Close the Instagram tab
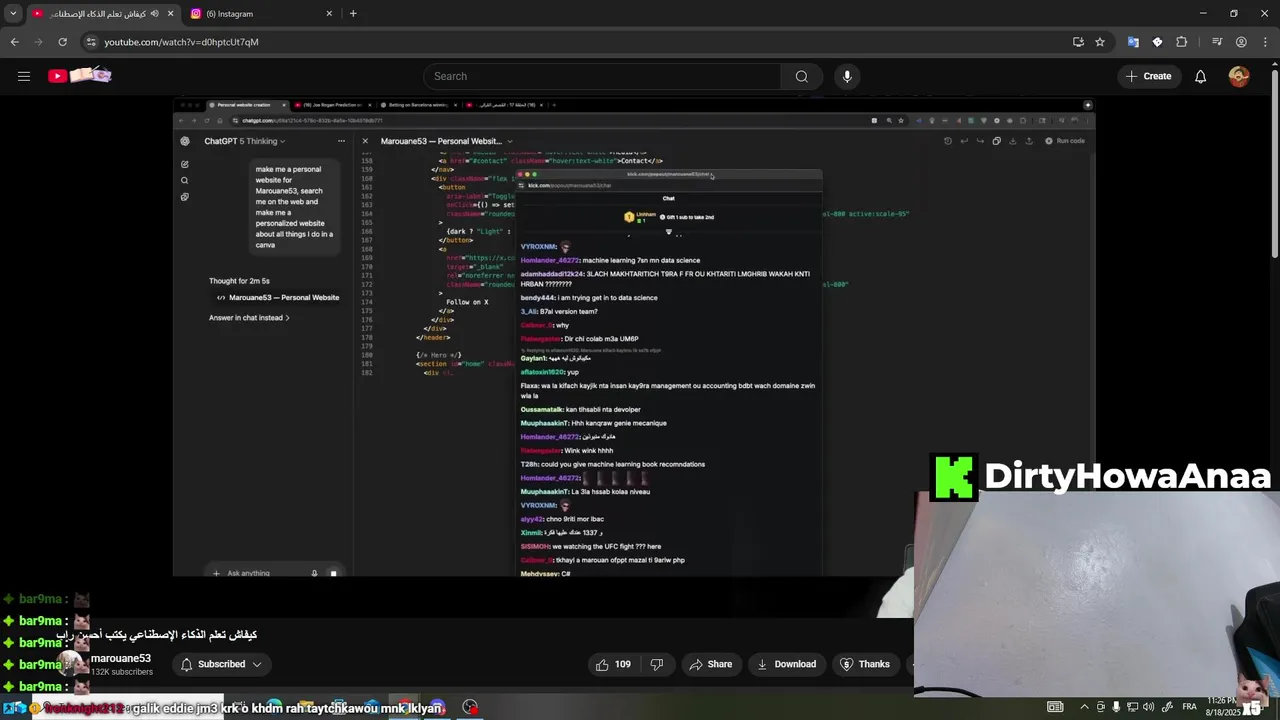Viewport: 1280px width, 720px height. pyautogui.click(x=329, y=14)
